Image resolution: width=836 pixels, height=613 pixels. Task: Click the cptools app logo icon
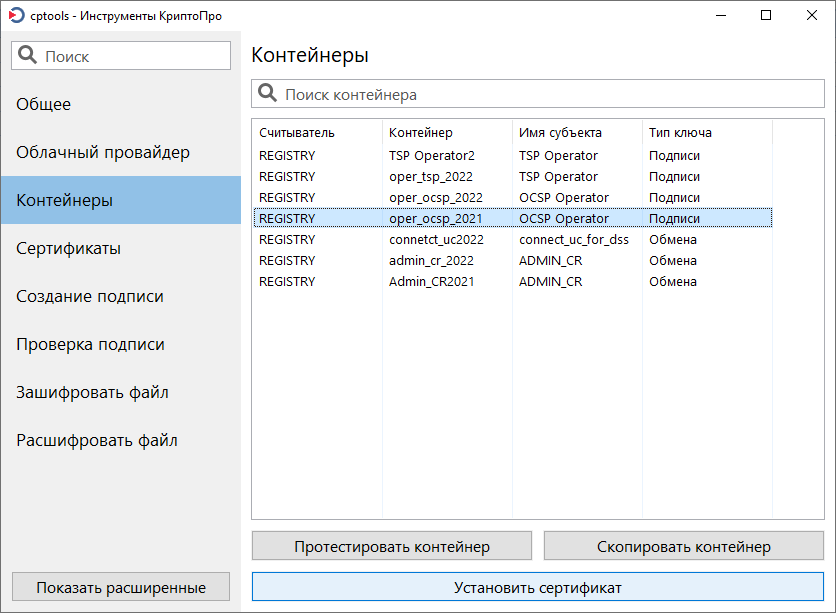pyautogui.click(x=17, y=15)
